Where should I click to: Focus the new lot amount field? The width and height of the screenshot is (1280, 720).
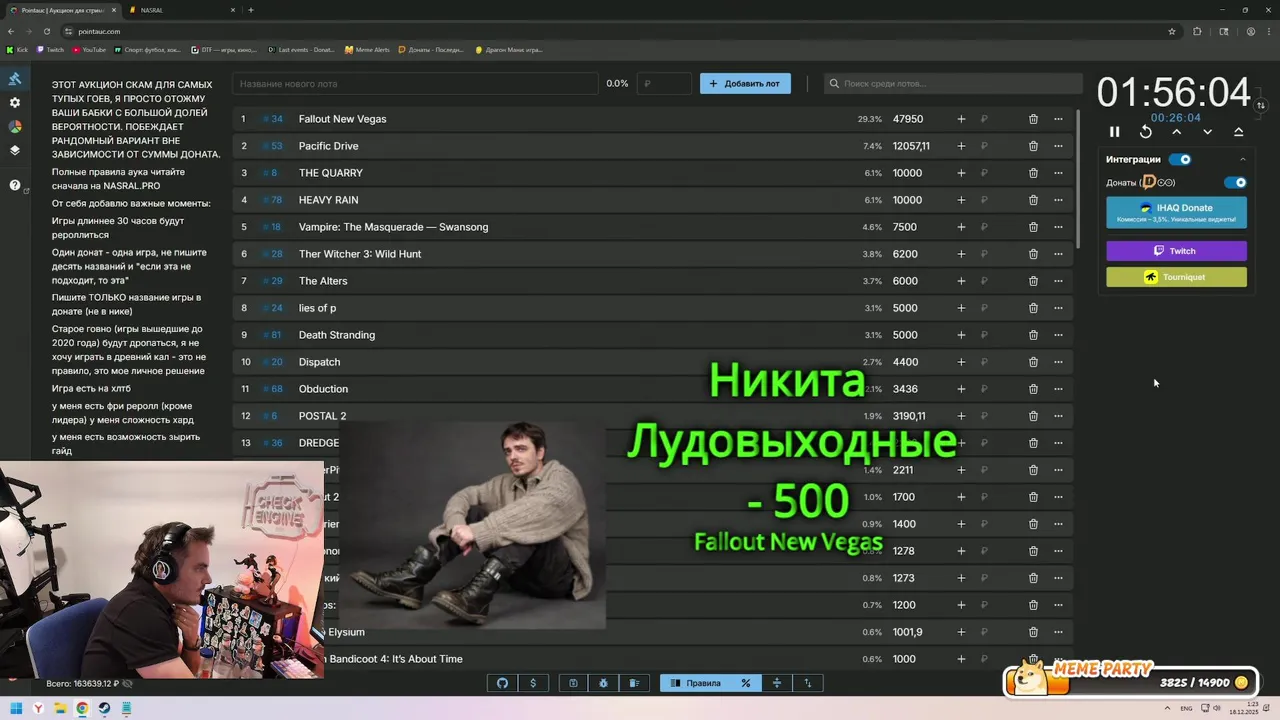(x=664, y=84)
